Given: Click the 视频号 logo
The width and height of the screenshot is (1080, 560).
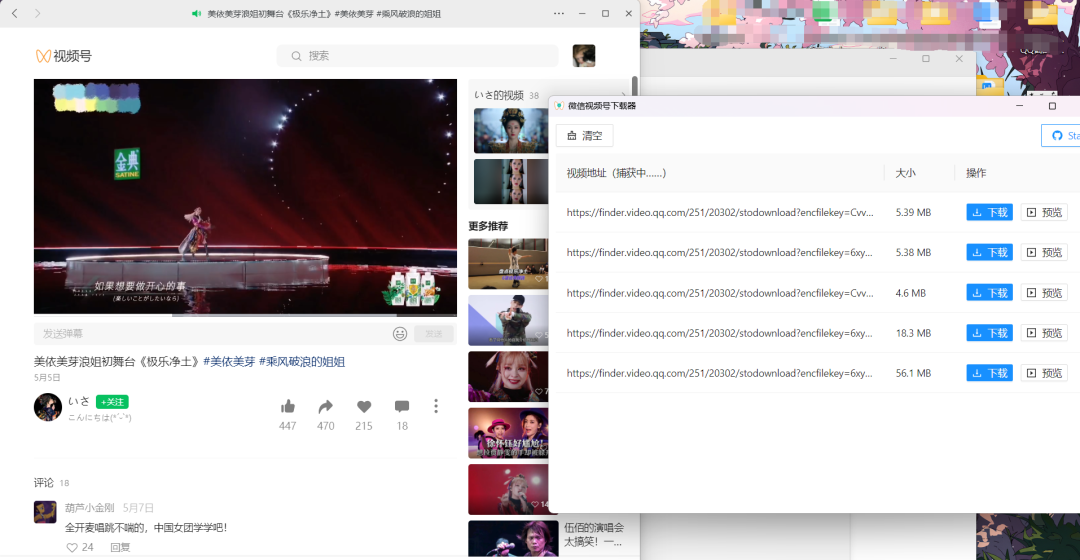Looking at the screenshot, I should pos(63,56).
